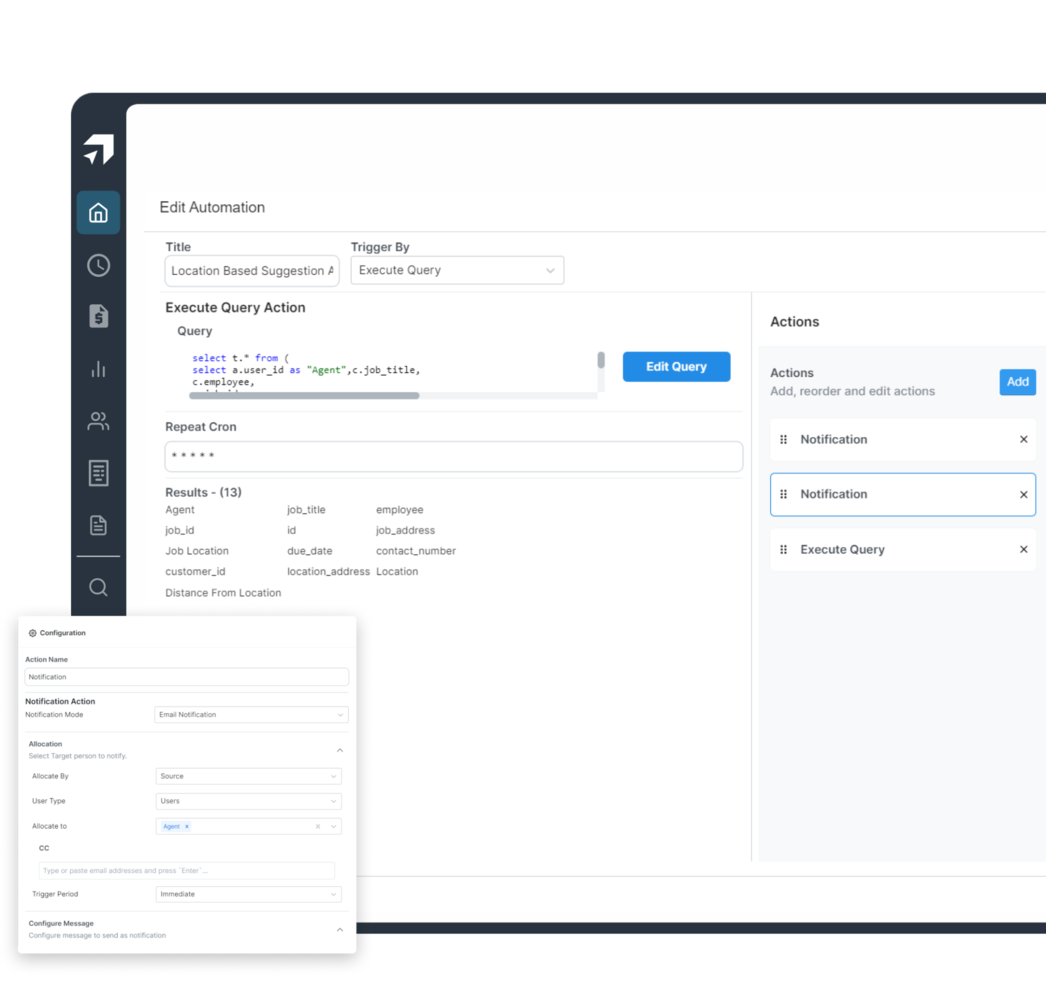This screenshot has width=1046, height=987.
Task: Remove the Agent tag from Allocate to
Action: 187,827
